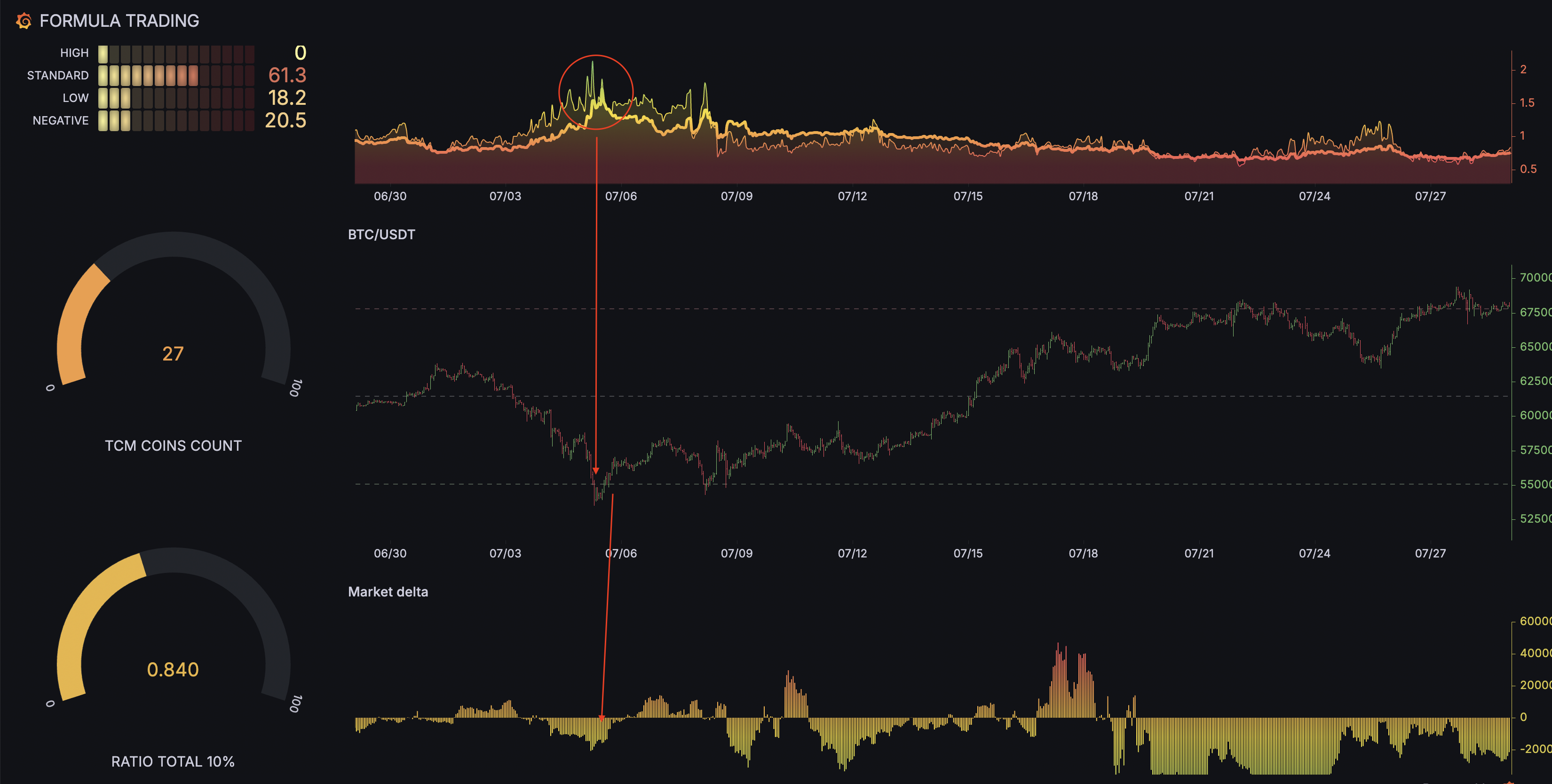Click the Grafana logo icon
This screenshot has width=1552, height=784.
[x=24, y=21]
